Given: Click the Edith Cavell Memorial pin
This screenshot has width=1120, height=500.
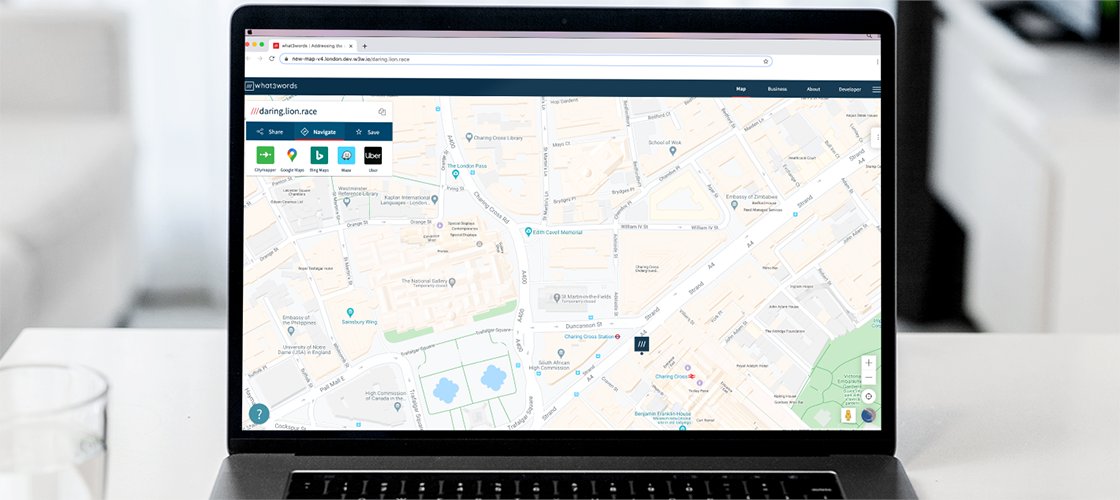Looking at the screenshot, I should click(528, 232).
